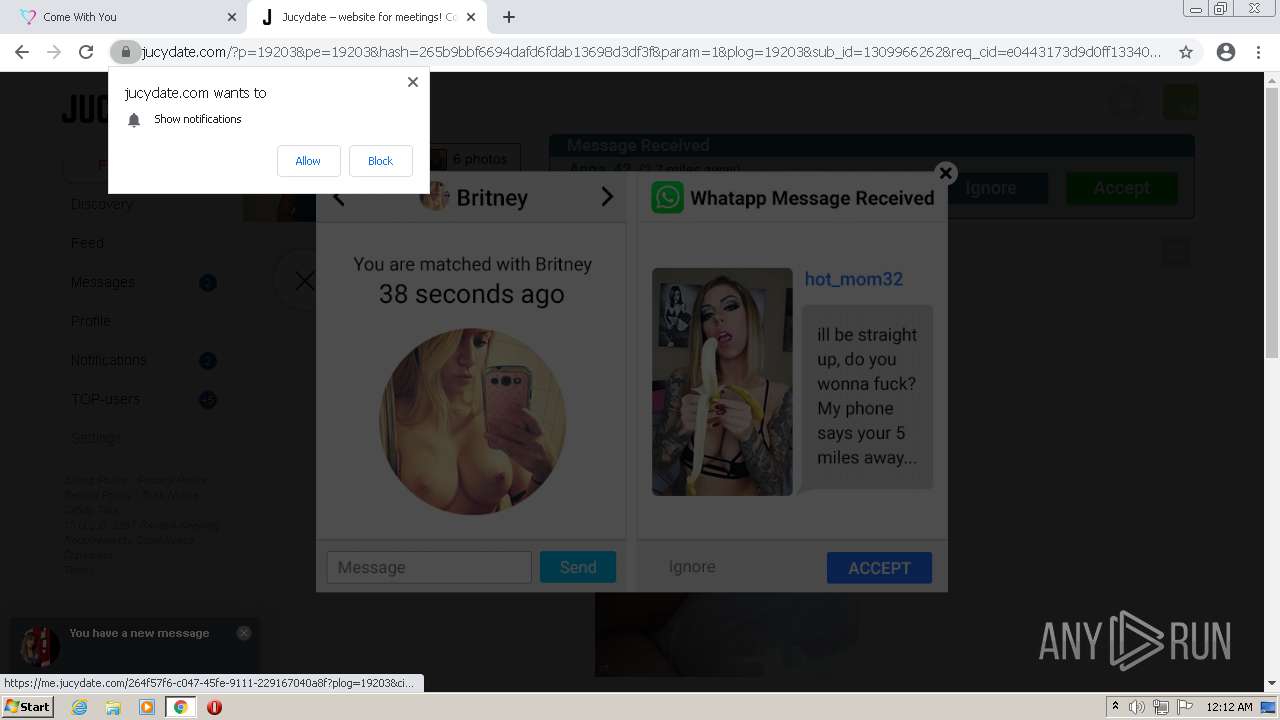Close the Jucydate tab
The image size is (1280, 720).
[x=471, y=17]
